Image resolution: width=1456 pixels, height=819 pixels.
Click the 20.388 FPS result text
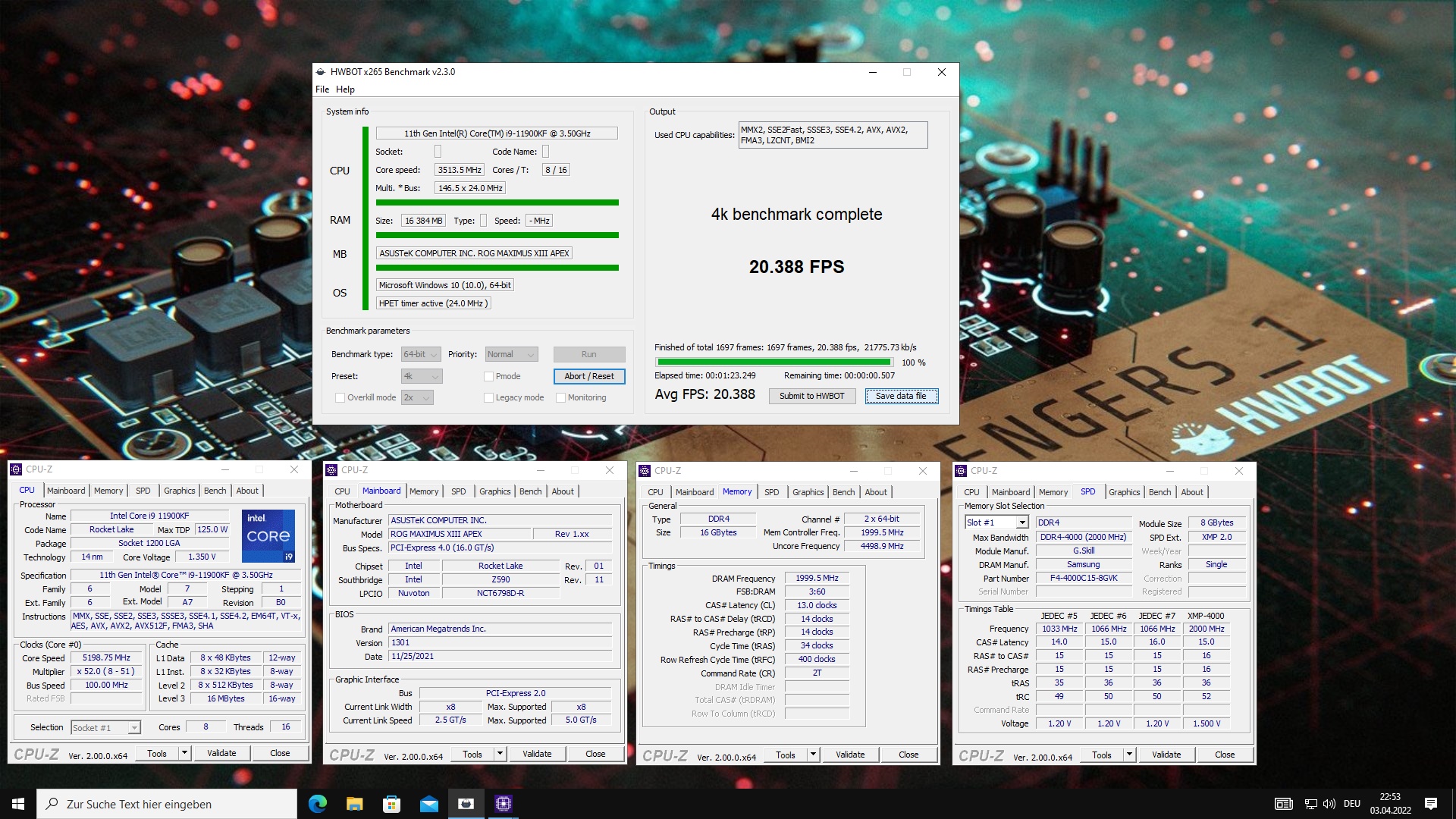coord(797,267)
